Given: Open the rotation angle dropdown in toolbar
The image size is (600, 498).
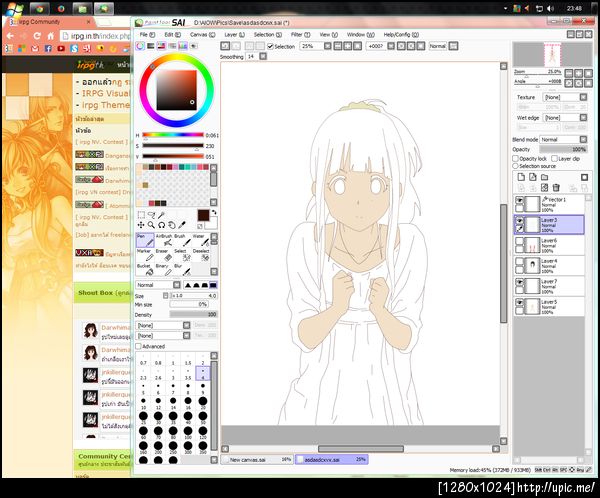Looking at the screenshot, I should click(391, 46).
